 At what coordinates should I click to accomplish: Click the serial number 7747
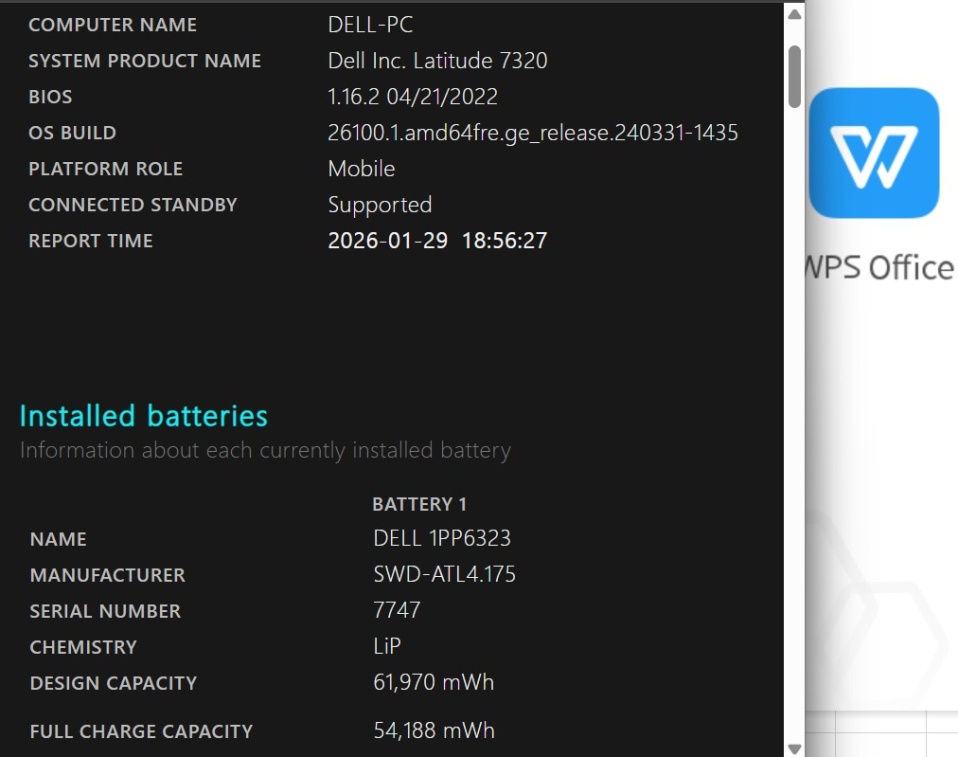point(396,610)
